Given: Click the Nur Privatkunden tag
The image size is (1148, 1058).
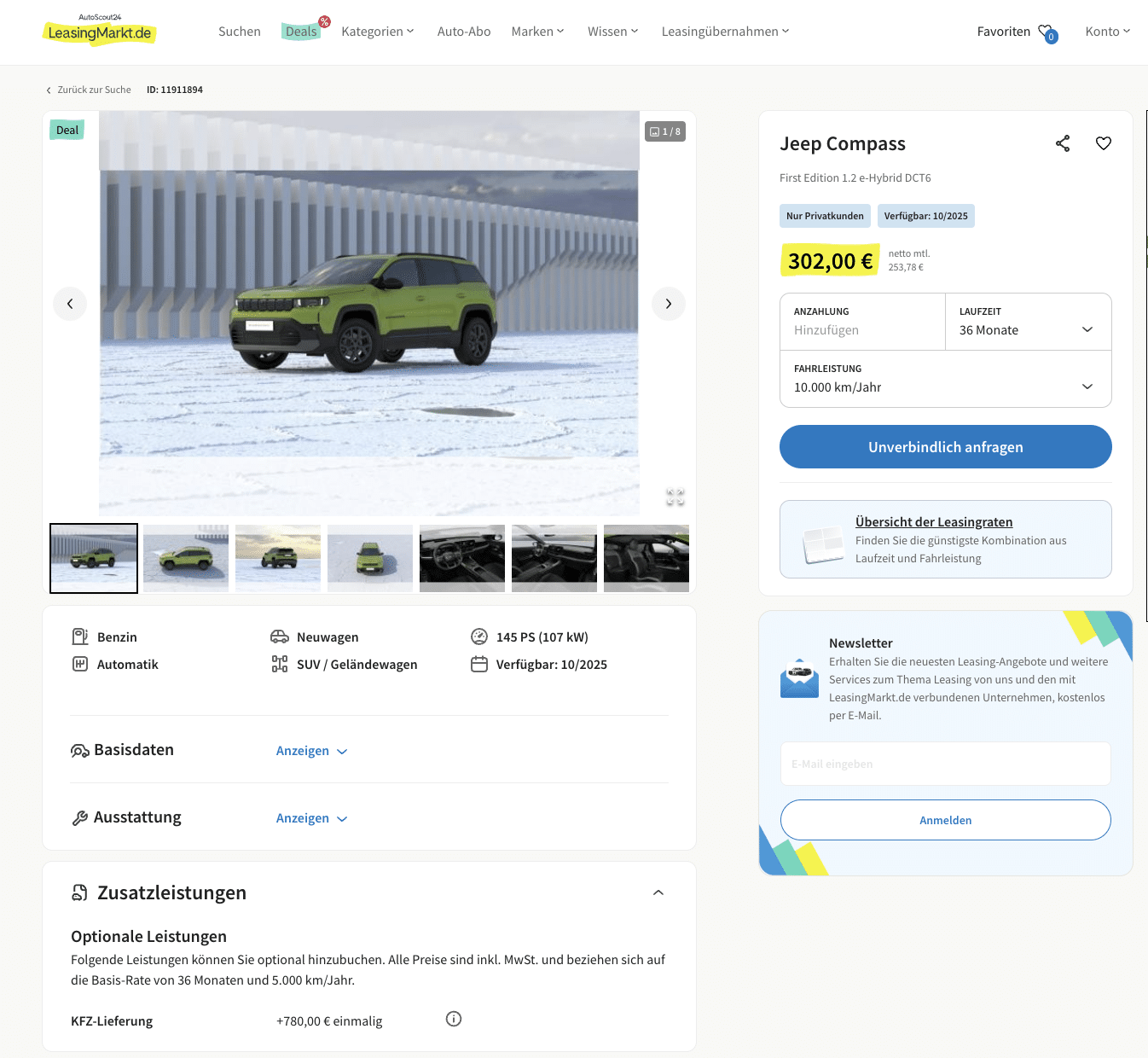Looking at the screenshot, I should pos(825,216).
